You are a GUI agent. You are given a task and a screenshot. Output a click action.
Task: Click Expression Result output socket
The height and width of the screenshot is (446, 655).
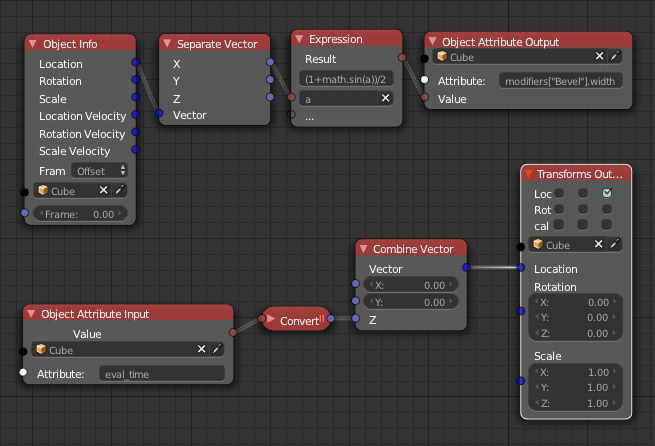coord(402,58)
